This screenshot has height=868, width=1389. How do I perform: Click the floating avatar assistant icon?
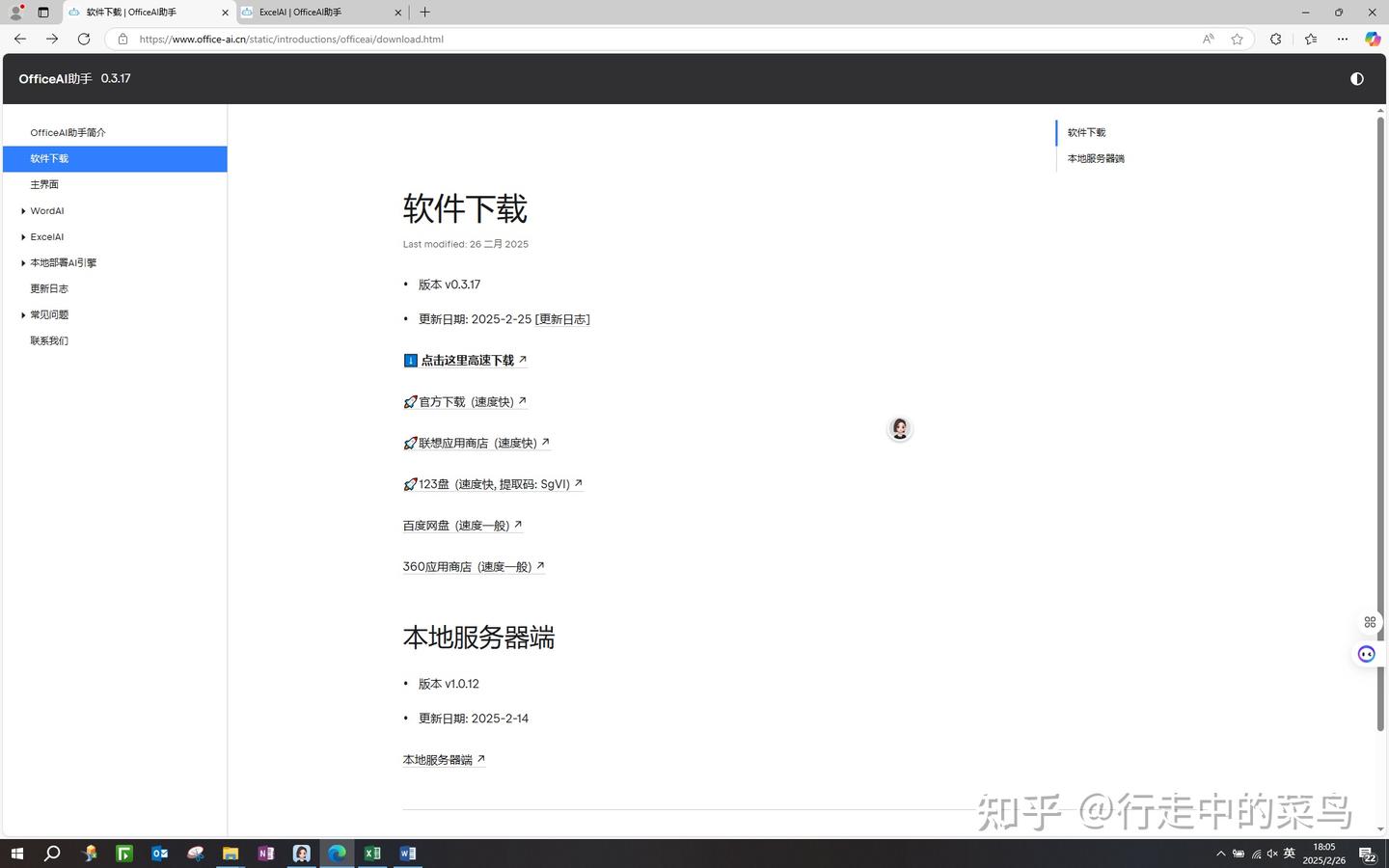point(900,429)
